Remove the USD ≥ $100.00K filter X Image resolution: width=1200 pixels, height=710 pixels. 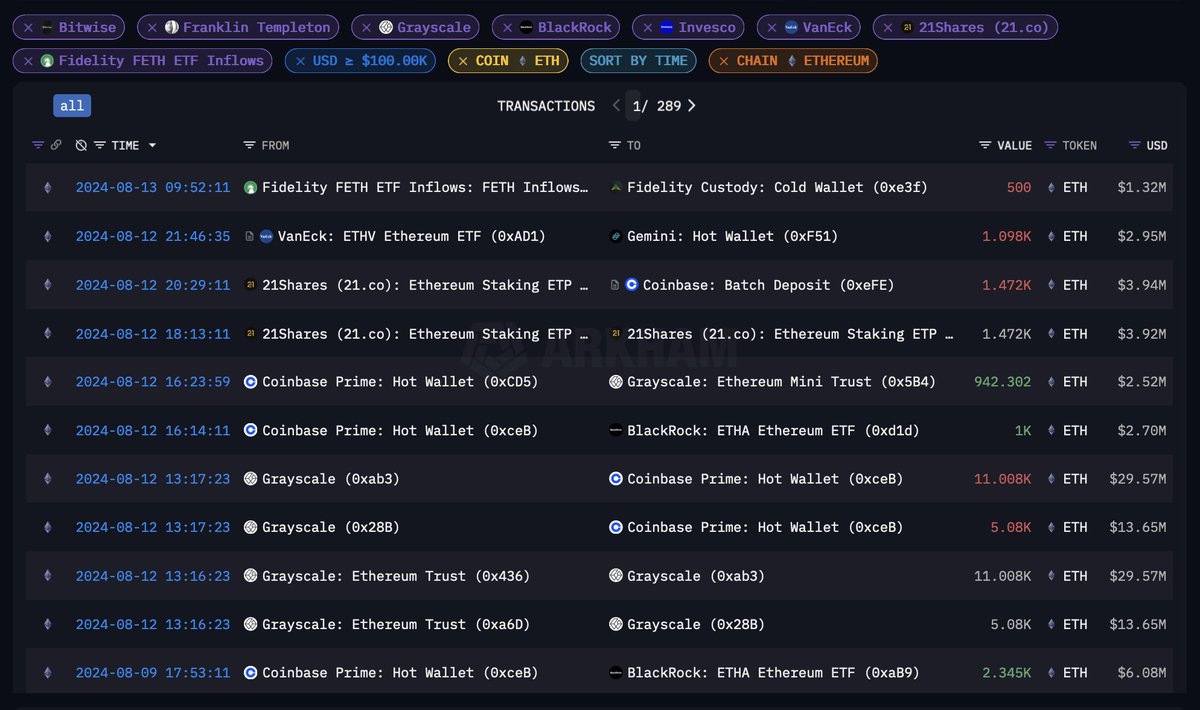pyautogui.click(x=299, y=61)
